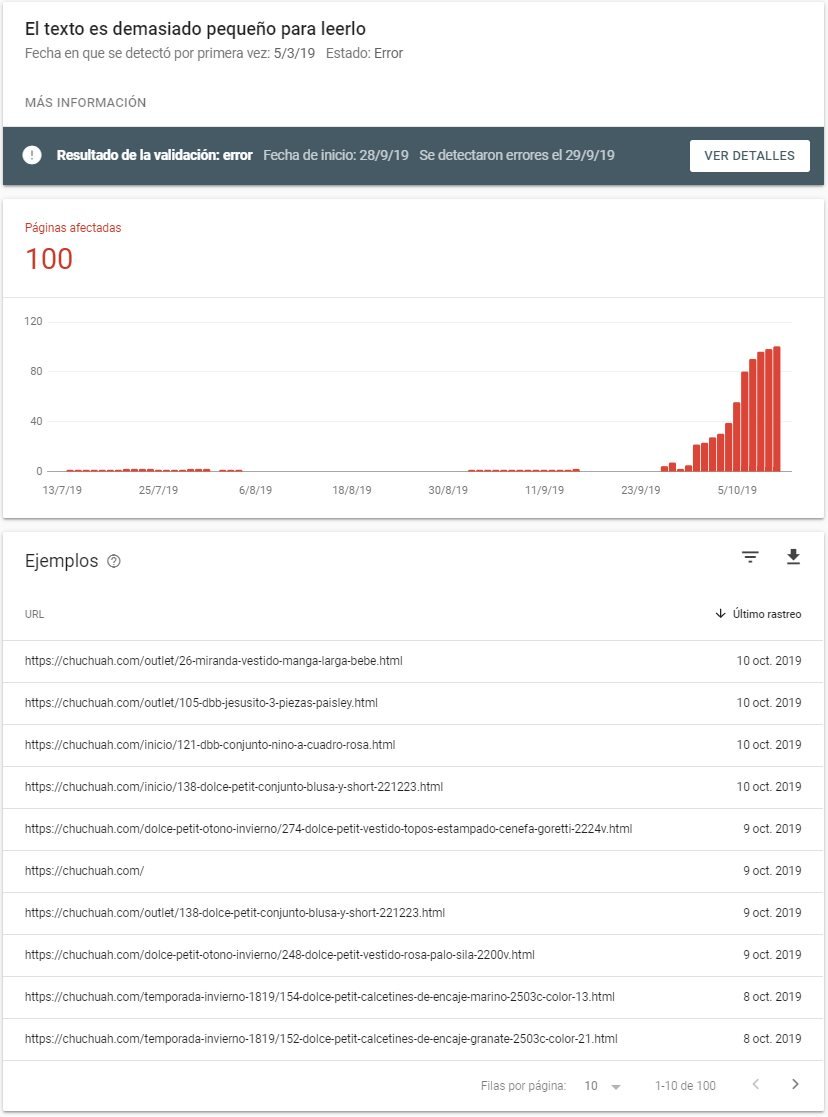Select the dbb-conjunto-nino-a-cuadro-rosa URL

[210, 745]
